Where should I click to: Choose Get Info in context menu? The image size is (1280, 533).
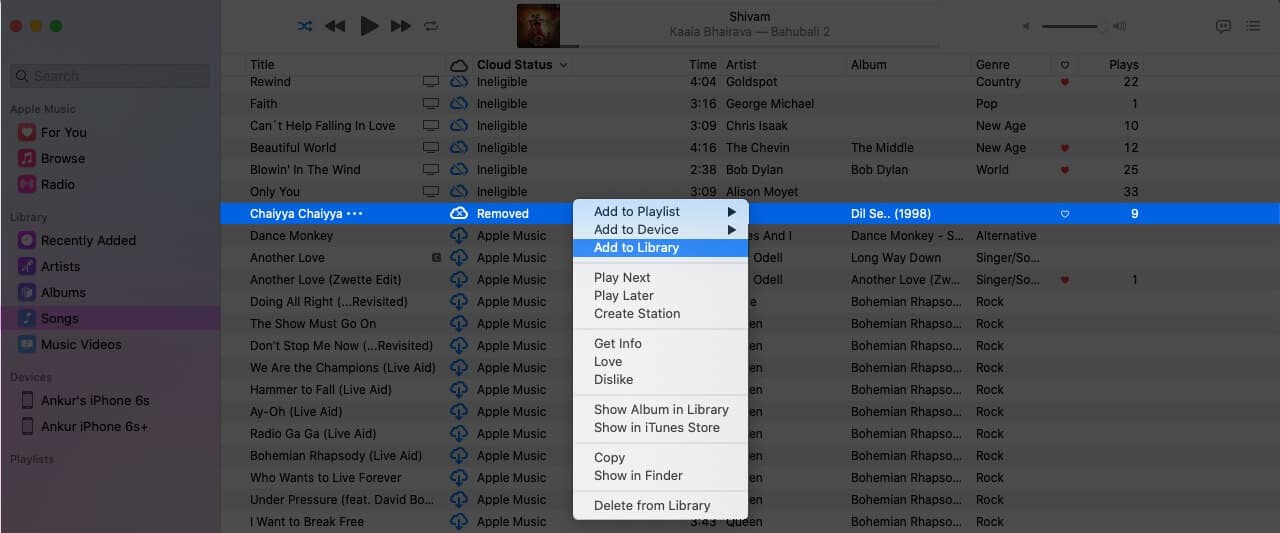pyautogui.click(x=660, y=343)
